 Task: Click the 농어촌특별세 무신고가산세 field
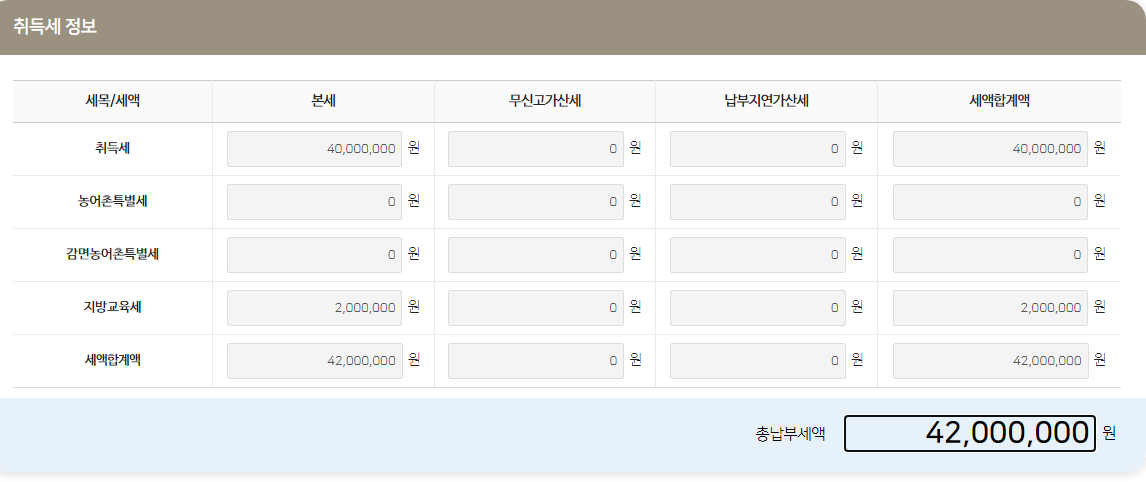click(536, 202)
